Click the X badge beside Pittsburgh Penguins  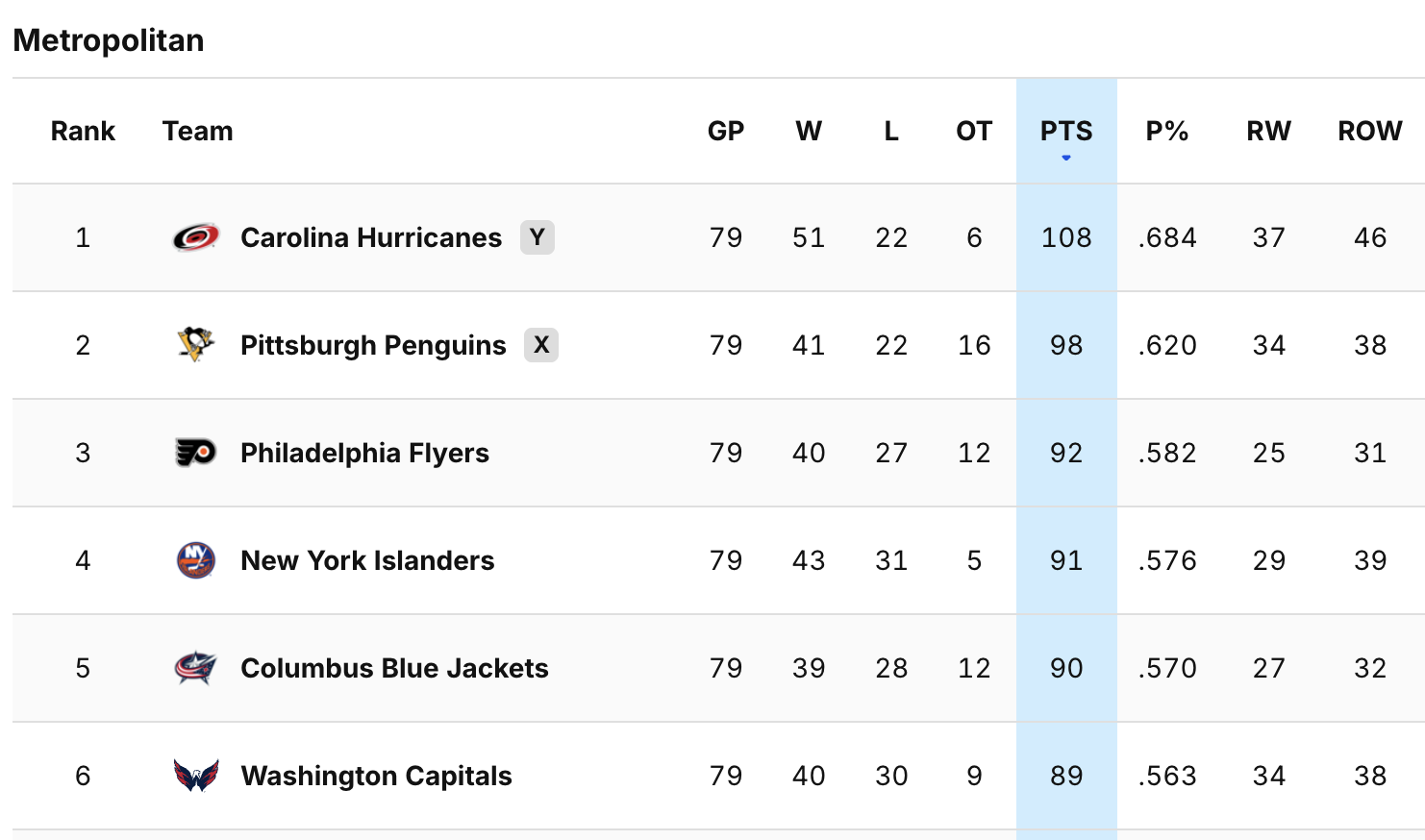pos(541,345)
